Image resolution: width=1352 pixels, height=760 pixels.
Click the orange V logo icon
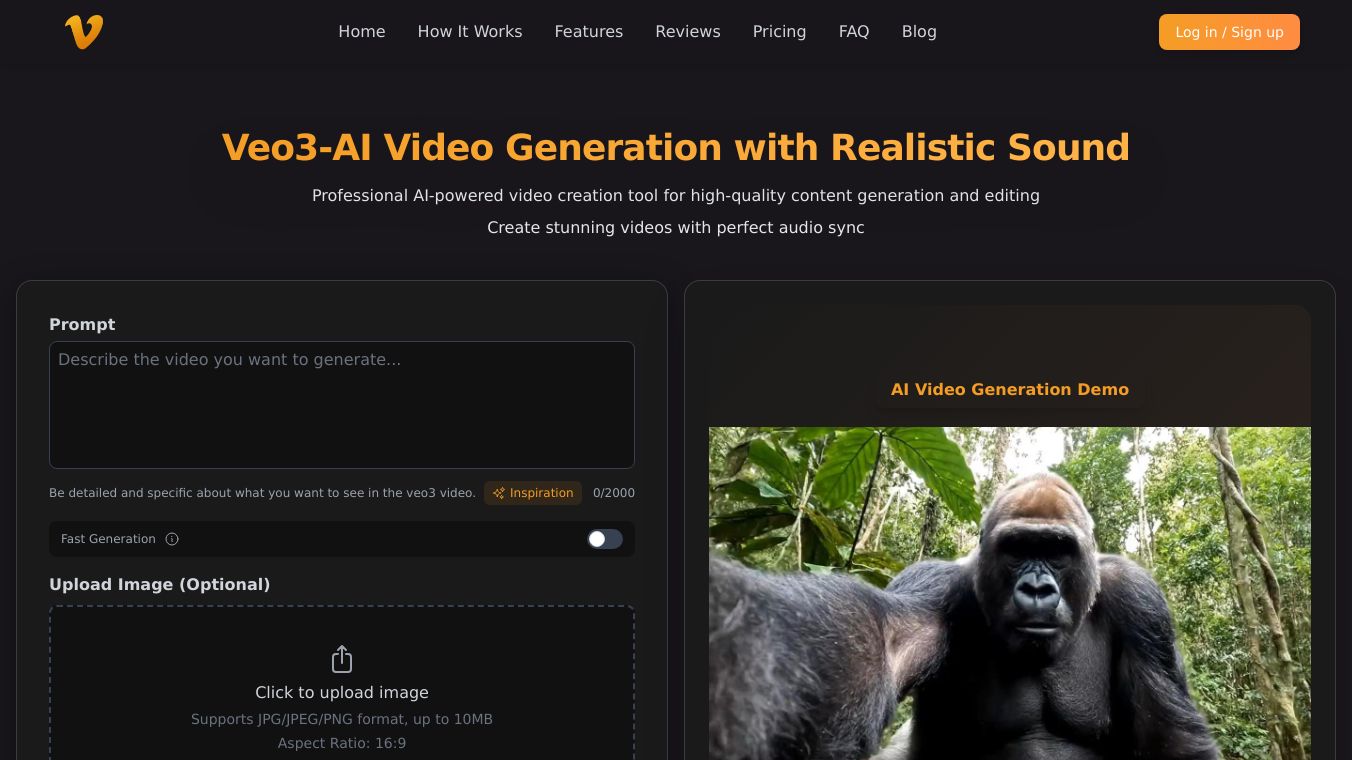(x=84, y=32)
